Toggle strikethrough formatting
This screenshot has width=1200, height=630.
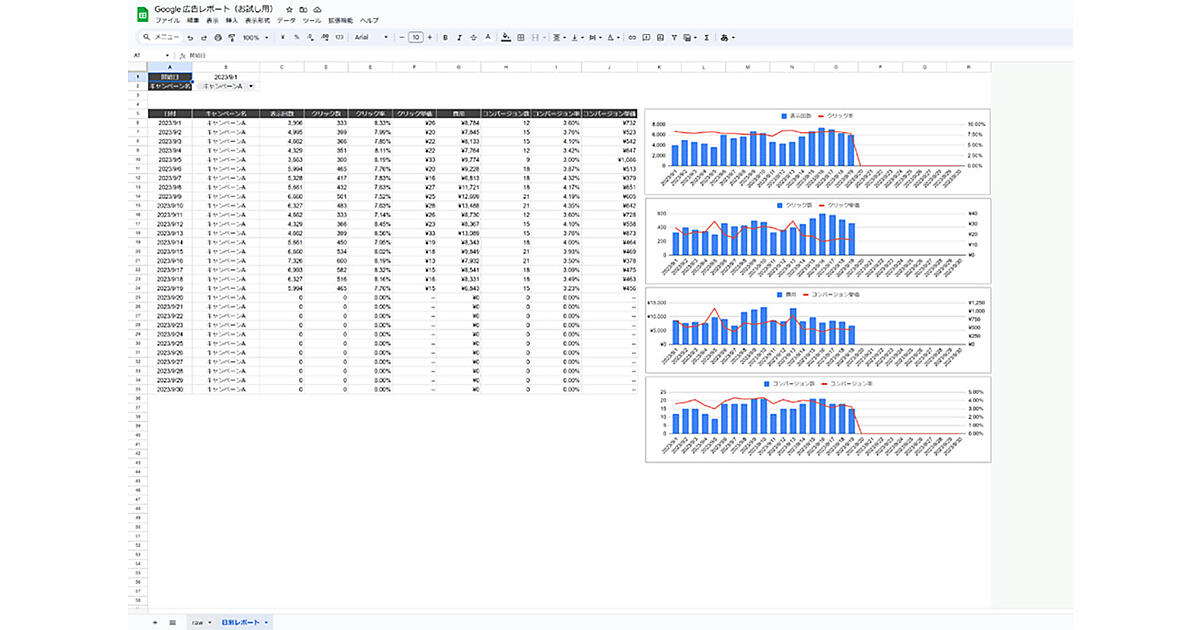pos(473,38)
